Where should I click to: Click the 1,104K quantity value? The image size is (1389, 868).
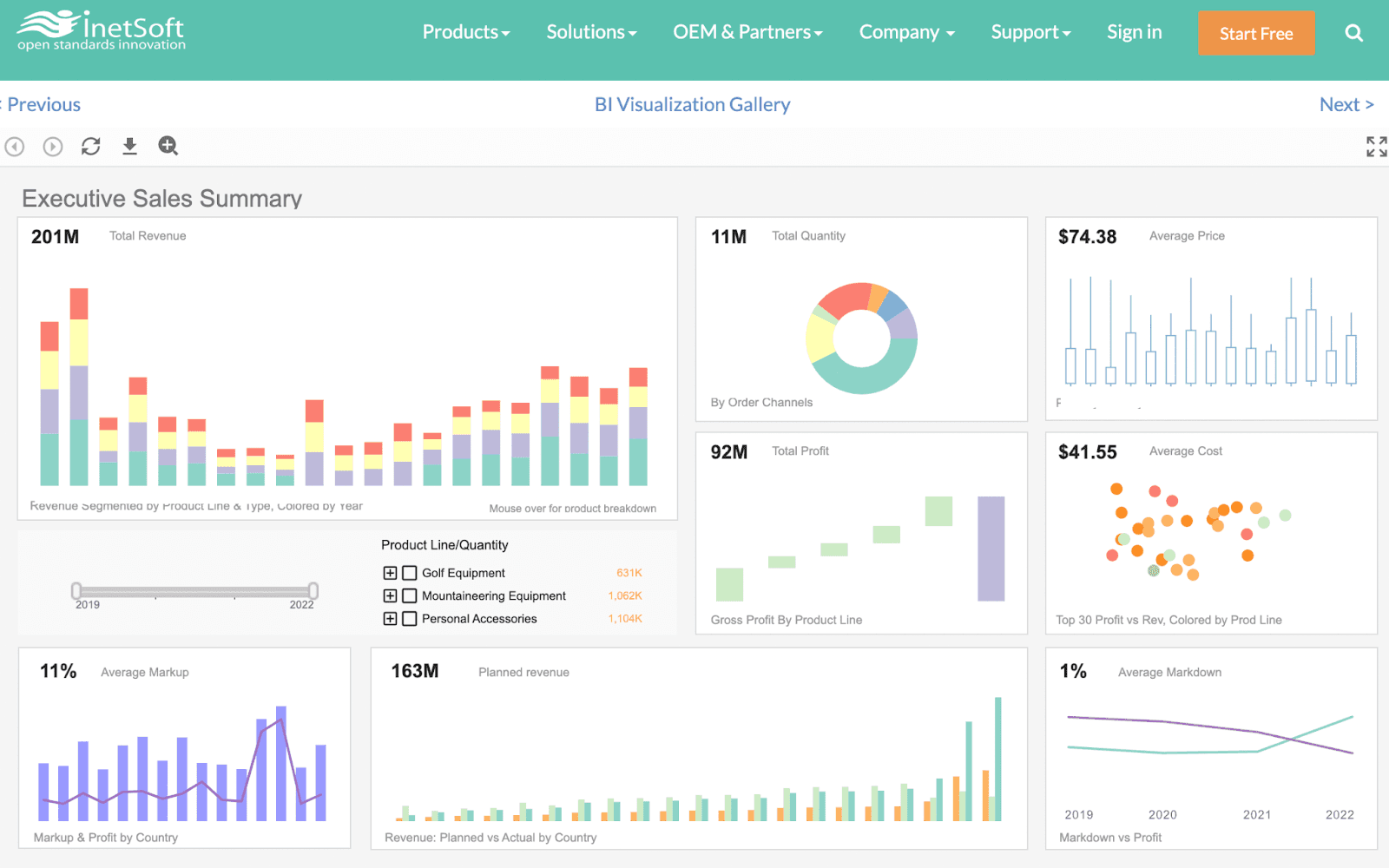click(x=625, y=619)
